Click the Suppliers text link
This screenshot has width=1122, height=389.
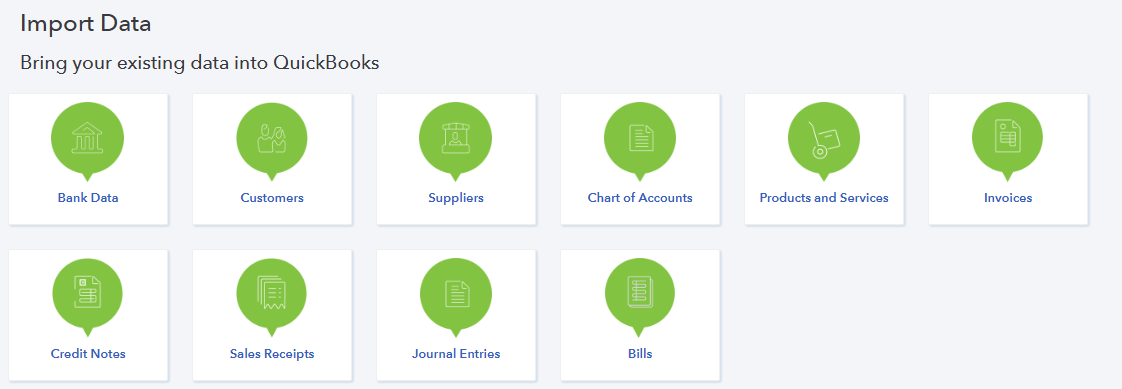[x=456, y=198]
